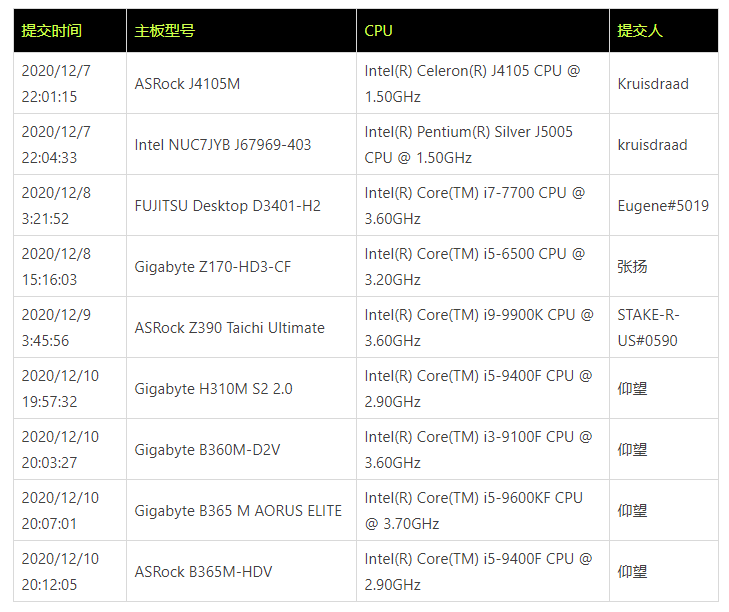
Task: Click the ASRock B365M-HDV cell
Action: [241, 571]
